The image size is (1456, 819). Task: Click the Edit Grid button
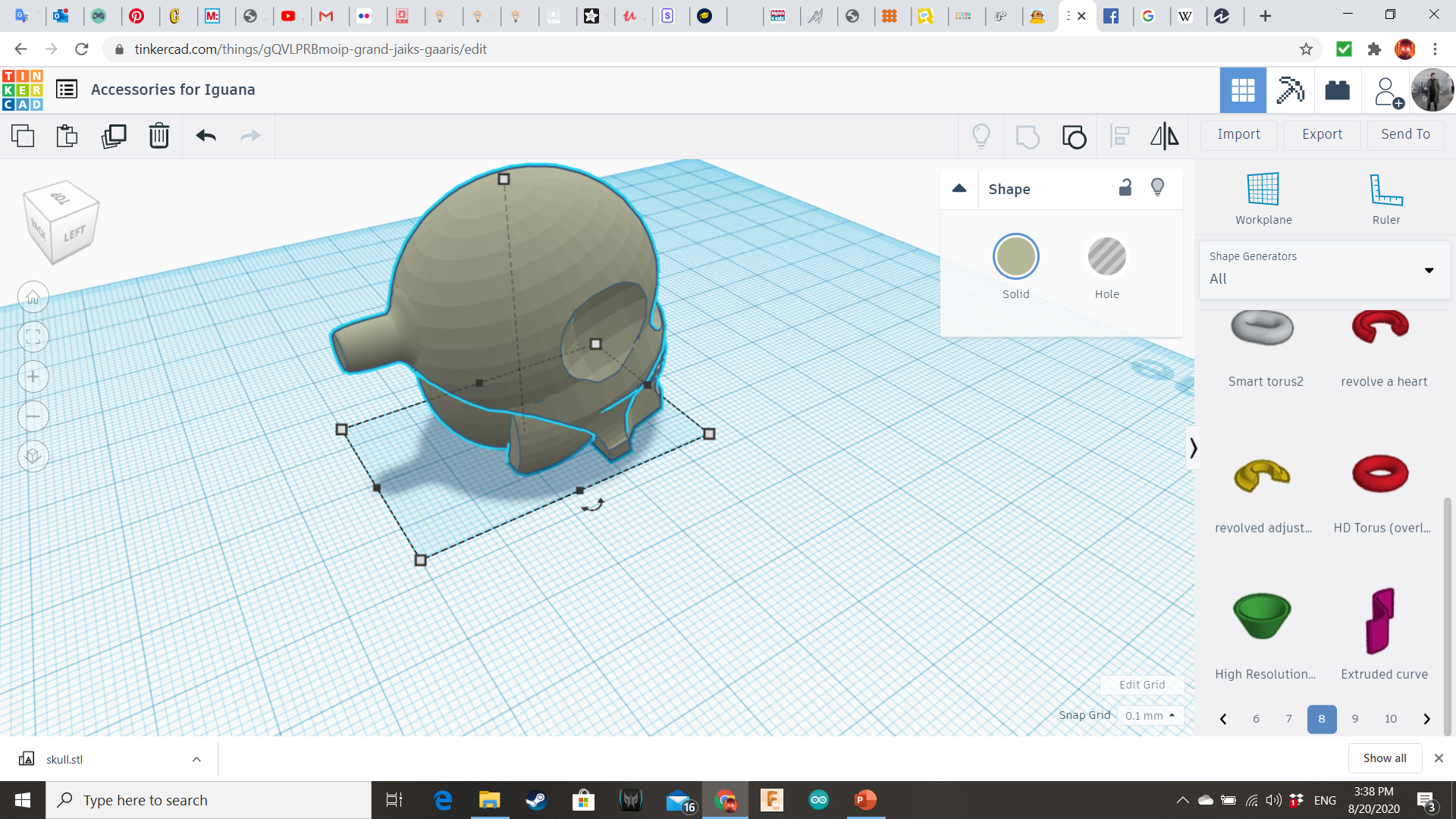(x=1142, y=685)
